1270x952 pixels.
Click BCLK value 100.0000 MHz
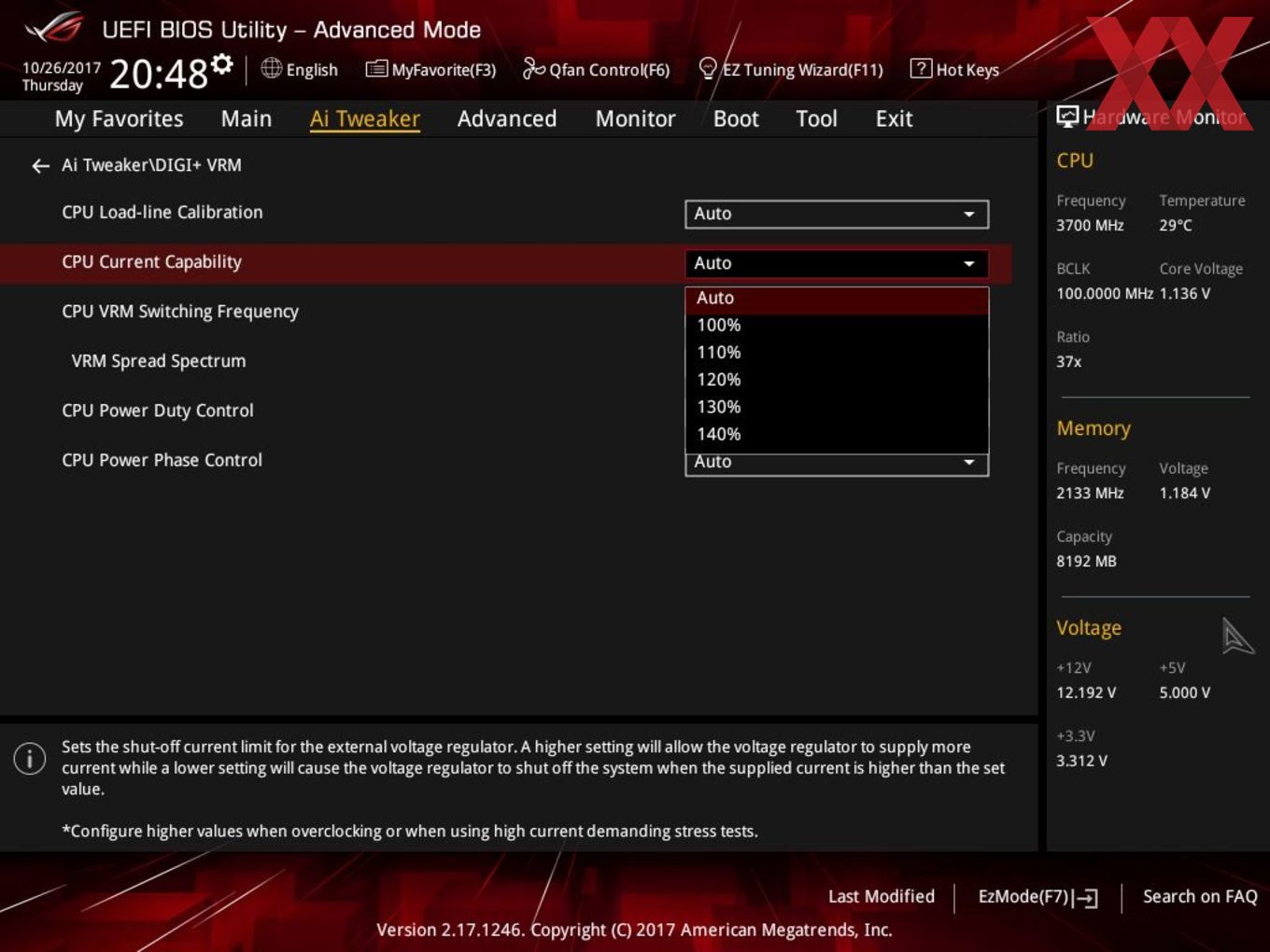point(1105,293)
